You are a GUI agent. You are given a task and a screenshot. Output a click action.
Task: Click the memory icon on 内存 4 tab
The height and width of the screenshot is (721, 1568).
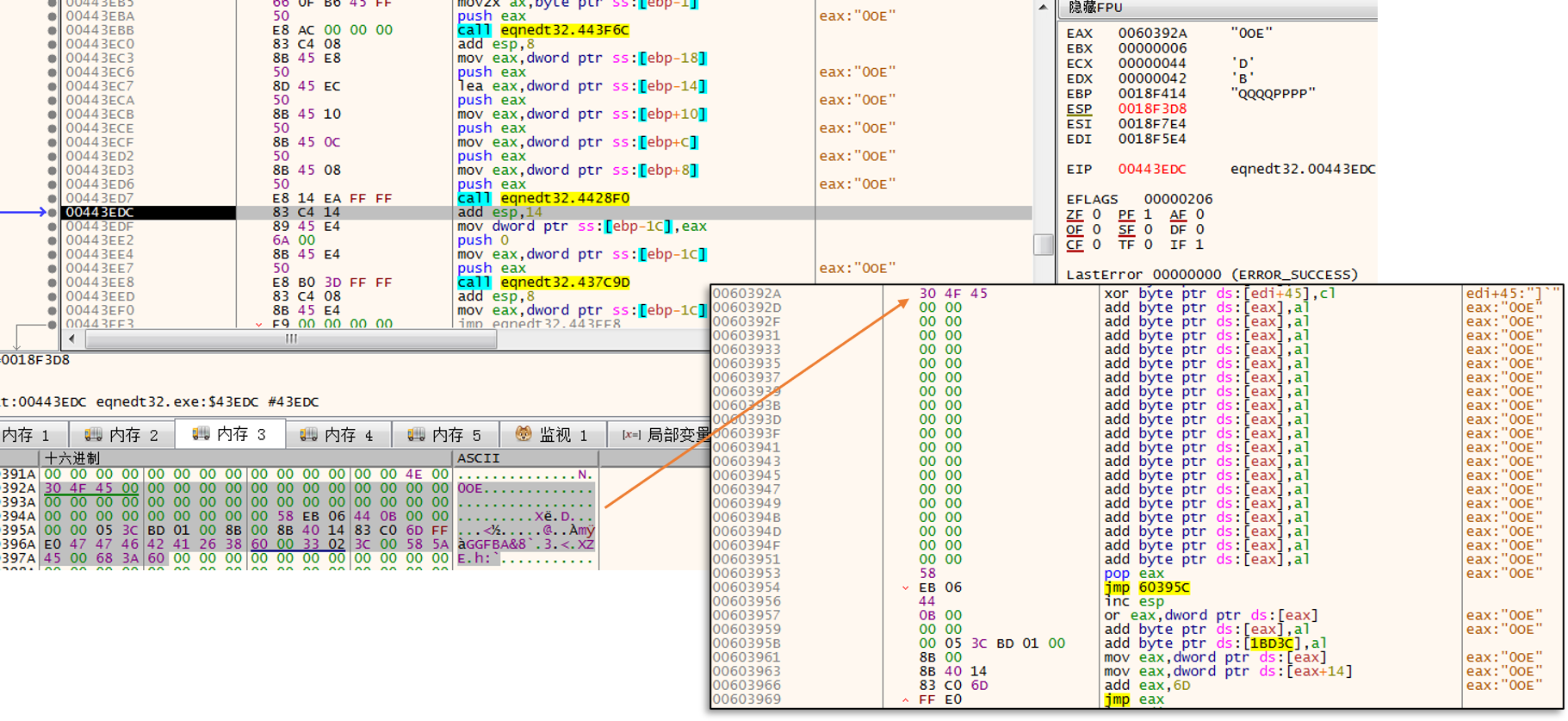308,434
